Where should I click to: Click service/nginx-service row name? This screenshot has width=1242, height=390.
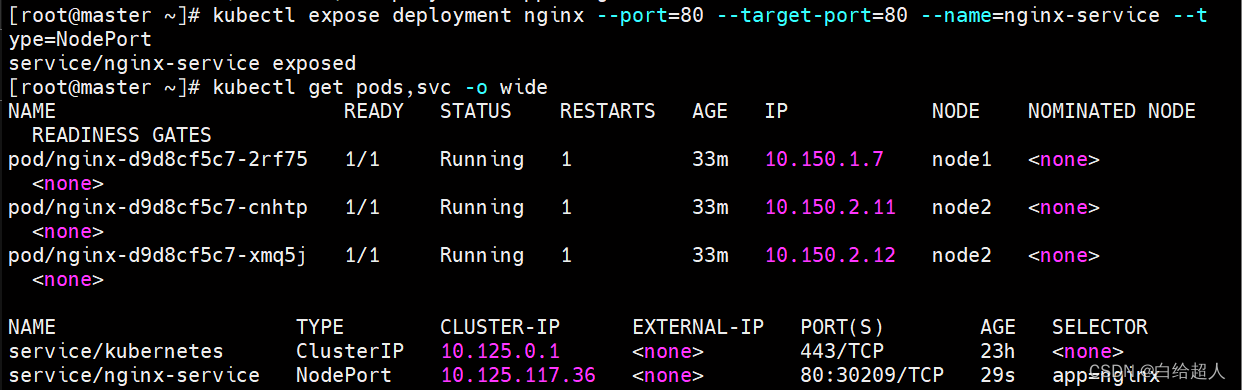coord(134,376)
